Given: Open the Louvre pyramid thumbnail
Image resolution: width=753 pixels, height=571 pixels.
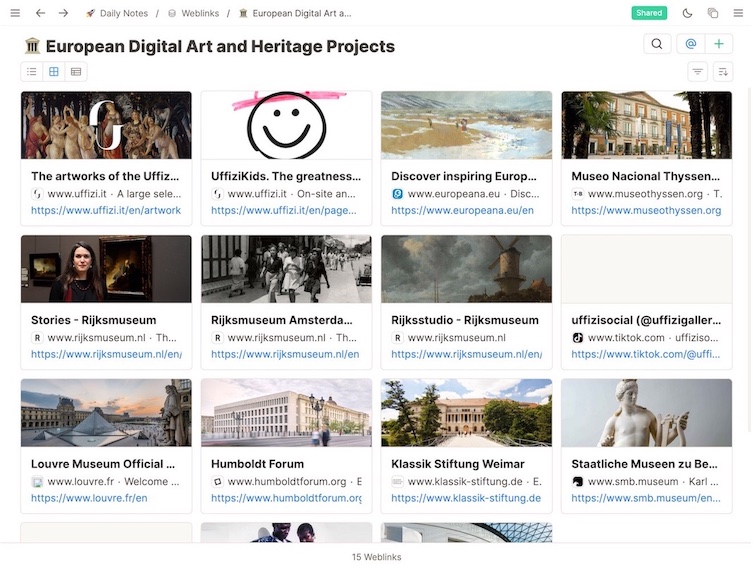Looking at the screenshot, I should tap(106, 413).
